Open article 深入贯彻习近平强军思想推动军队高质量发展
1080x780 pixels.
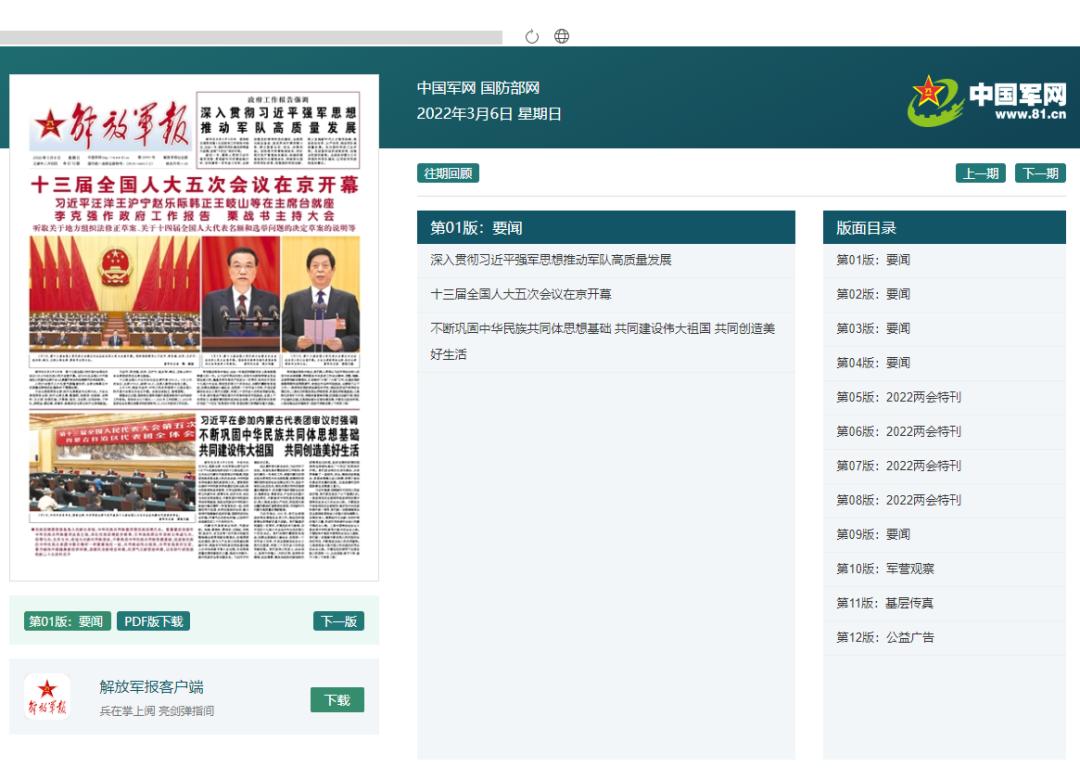point(550,260)
